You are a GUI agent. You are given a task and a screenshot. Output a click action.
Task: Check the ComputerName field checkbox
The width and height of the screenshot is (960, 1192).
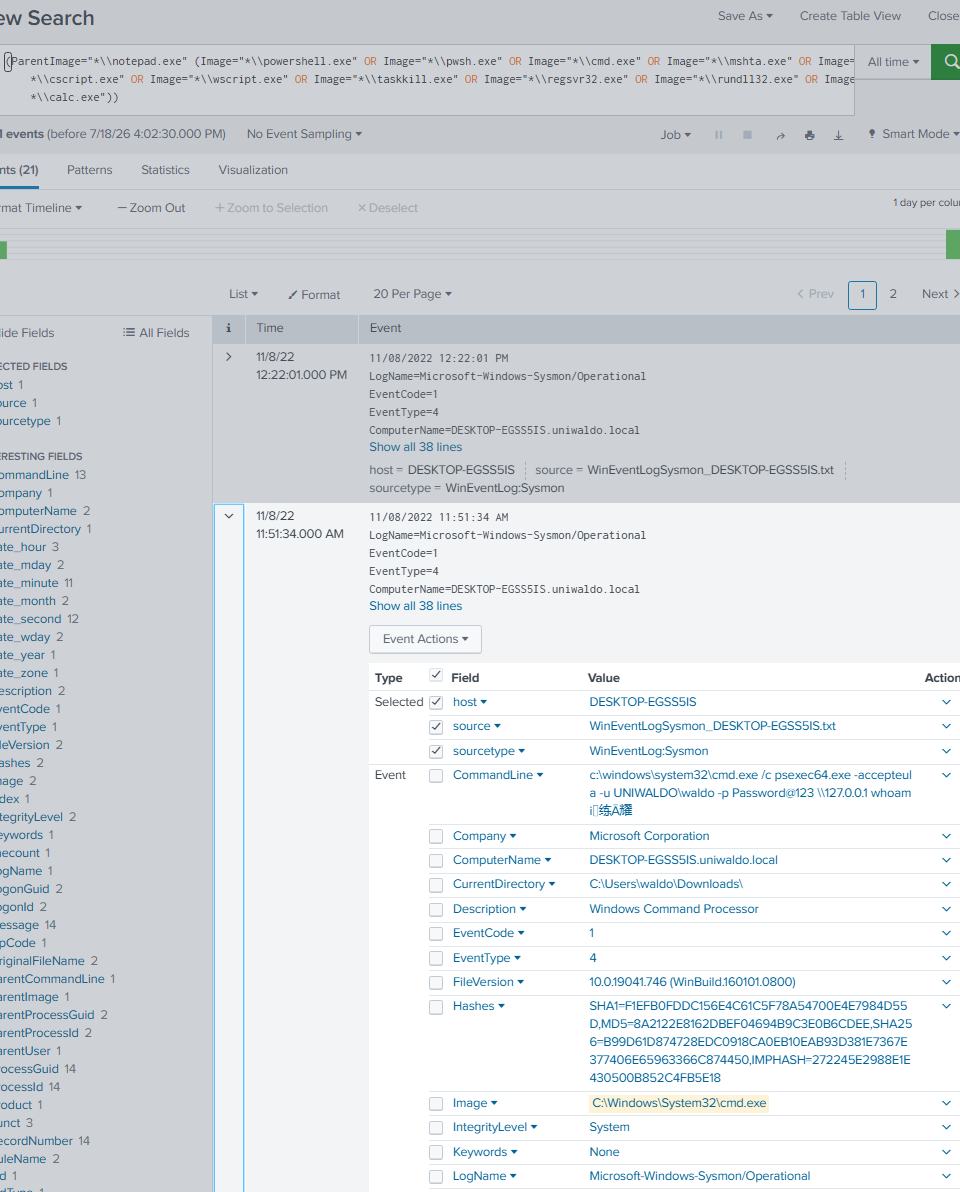(436, 861)
